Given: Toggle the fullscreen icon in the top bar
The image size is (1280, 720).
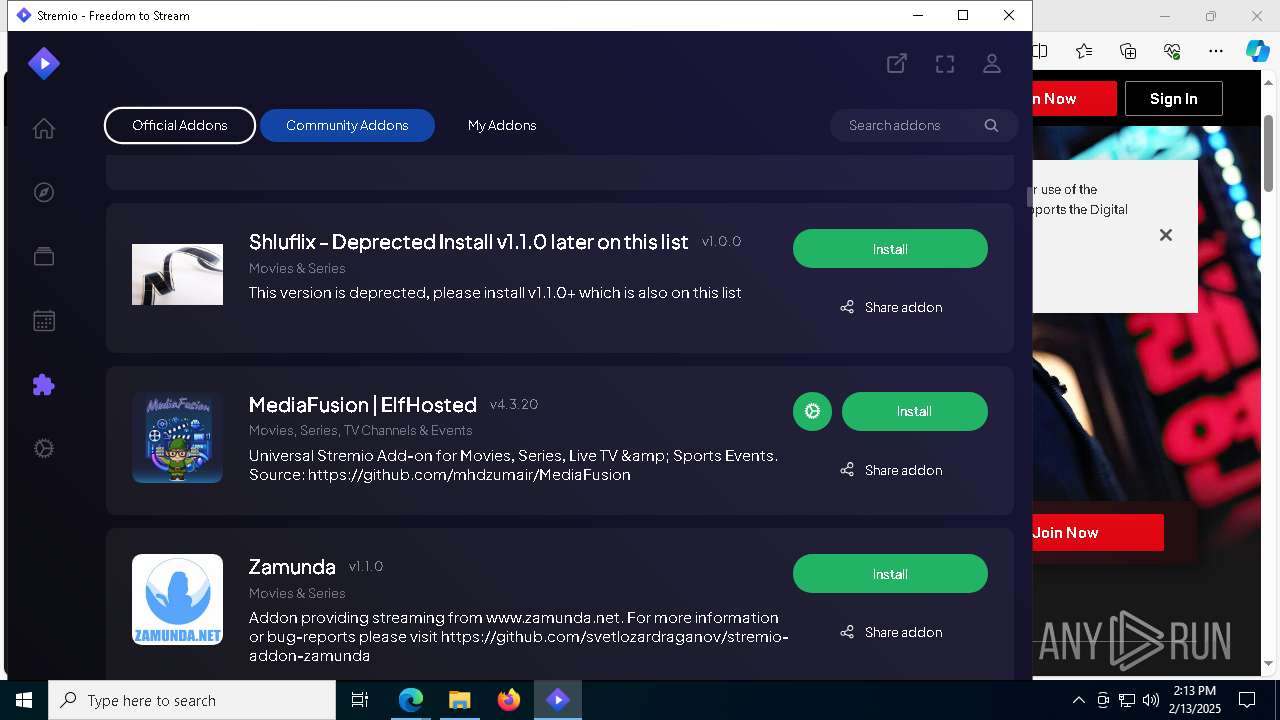Looking at the screenshot, I should point(945,64).
